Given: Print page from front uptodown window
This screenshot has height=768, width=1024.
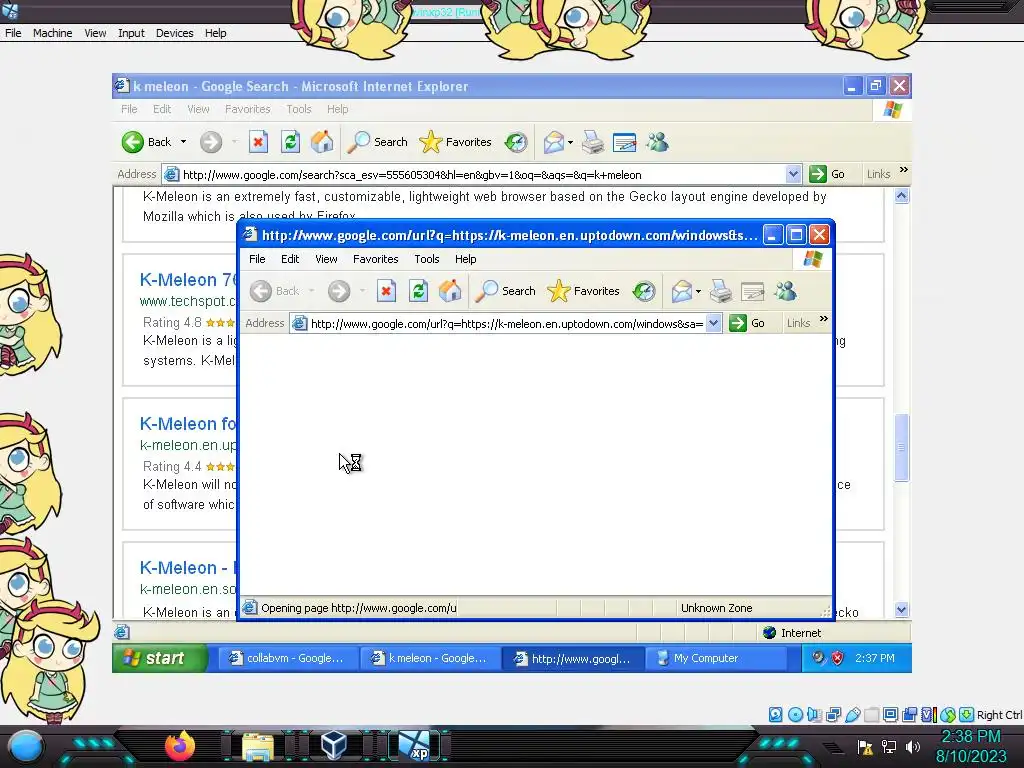Looking at the screenshot, I should coord(720,291).
